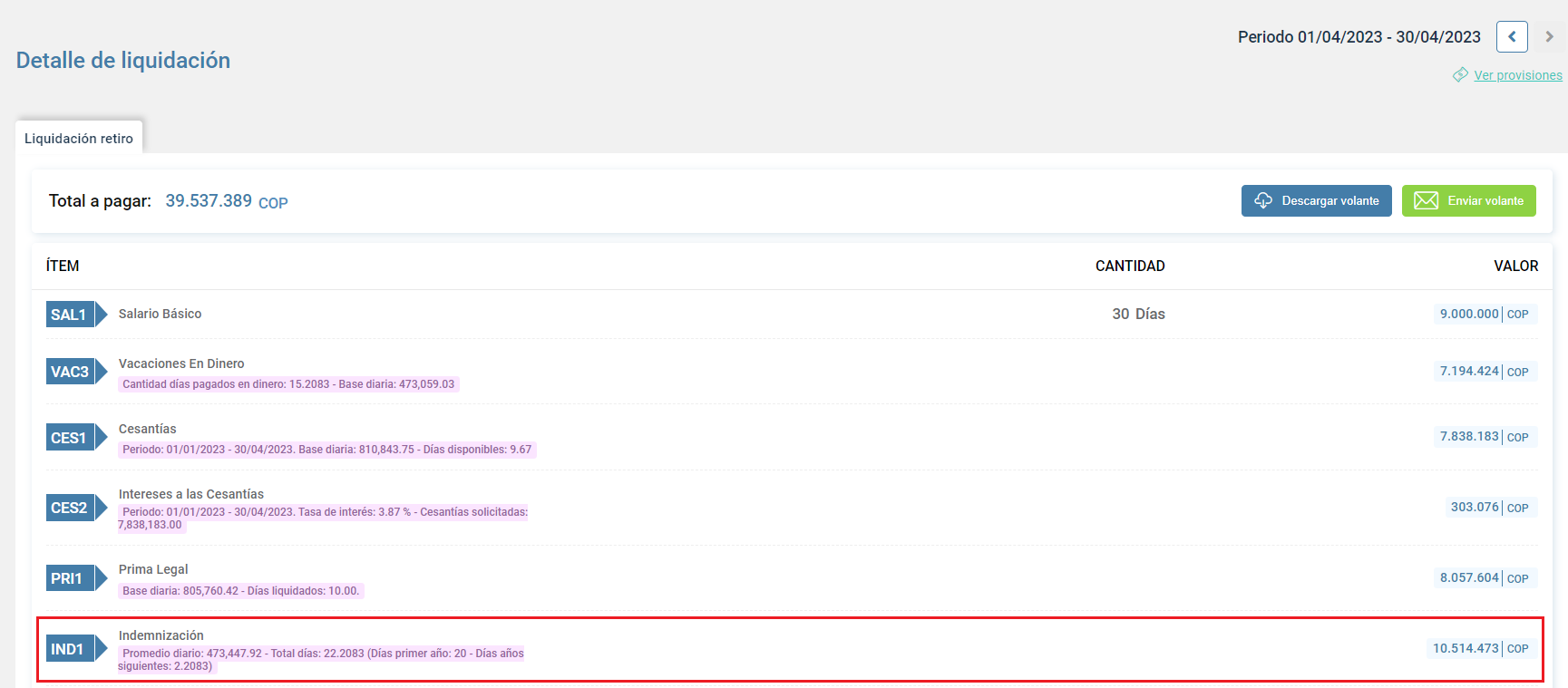Select the Prima Legal item name

153,569
